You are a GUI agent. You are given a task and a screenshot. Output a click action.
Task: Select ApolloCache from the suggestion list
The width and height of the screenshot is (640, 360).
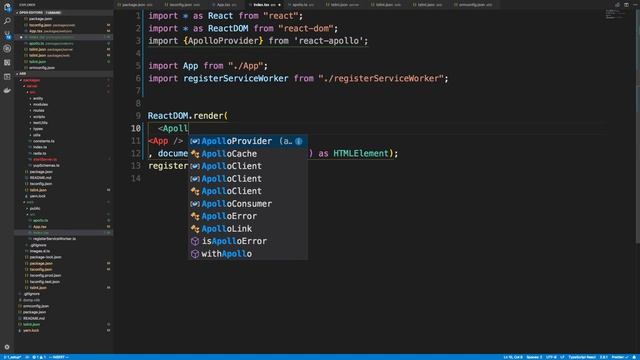[248, 154]
